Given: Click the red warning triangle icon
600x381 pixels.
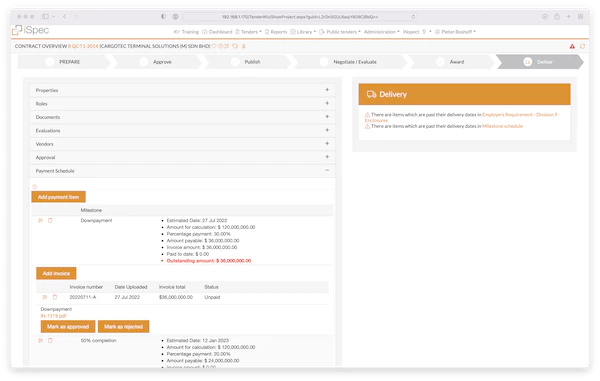Looking at the screenshot, I should (x=572, y=46).
